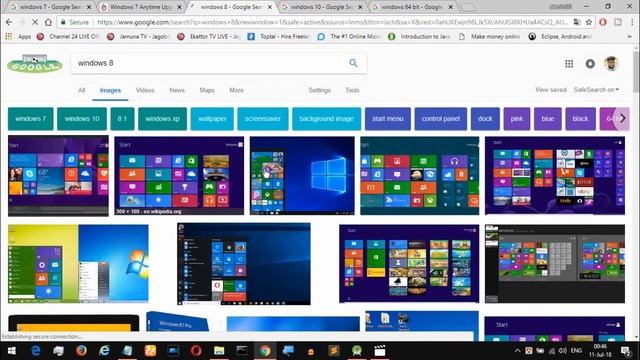
Task: Filter by screensaver chip
Action: pyautogui.click(x=263, y=119)
